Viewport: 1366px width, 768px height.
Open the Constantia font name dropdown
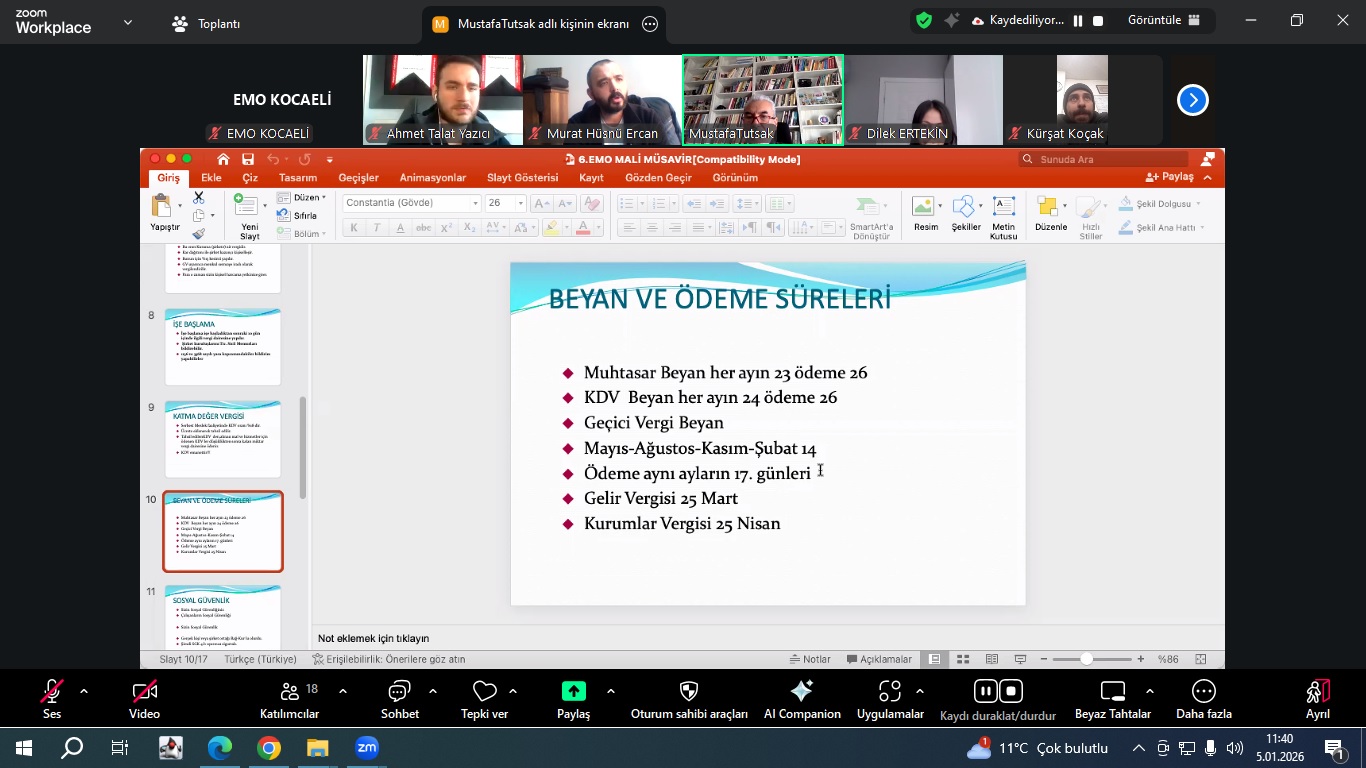coord(475,203)
